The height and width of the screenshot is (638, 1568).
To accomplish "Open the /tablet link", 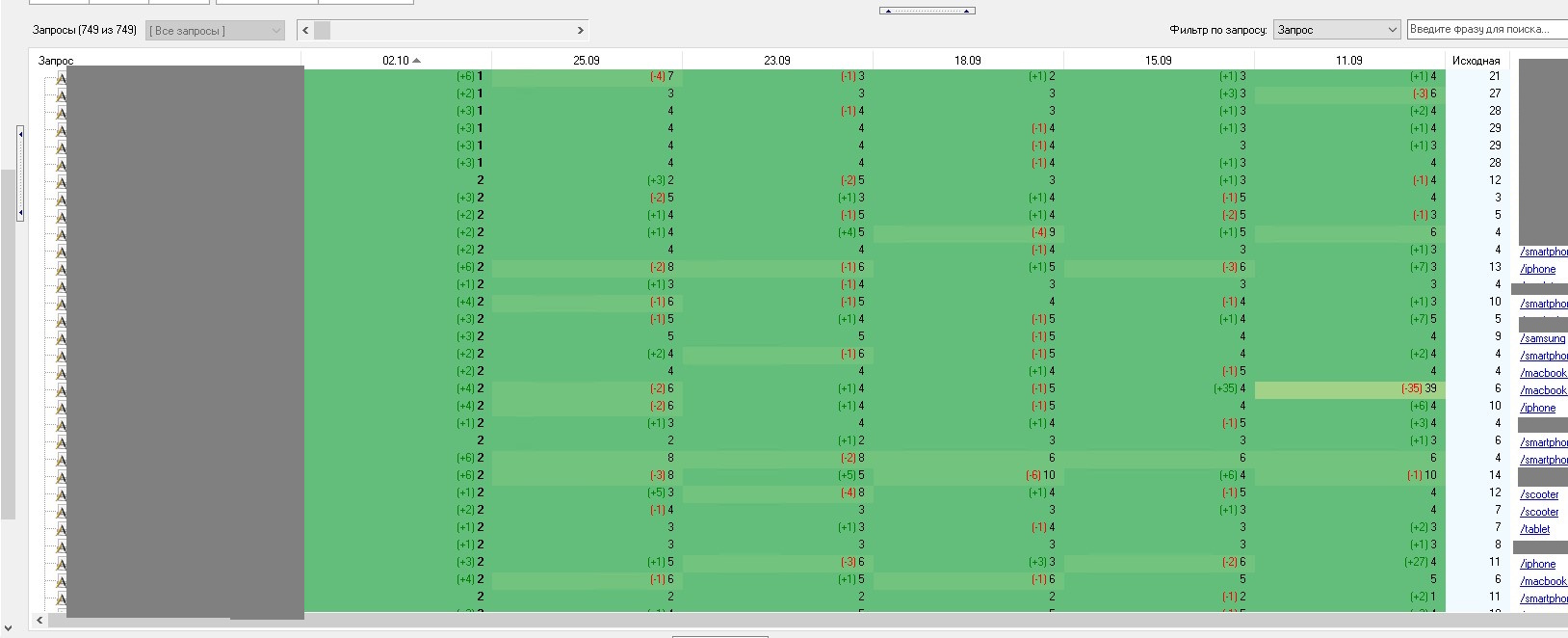I will click(1535, 529).
